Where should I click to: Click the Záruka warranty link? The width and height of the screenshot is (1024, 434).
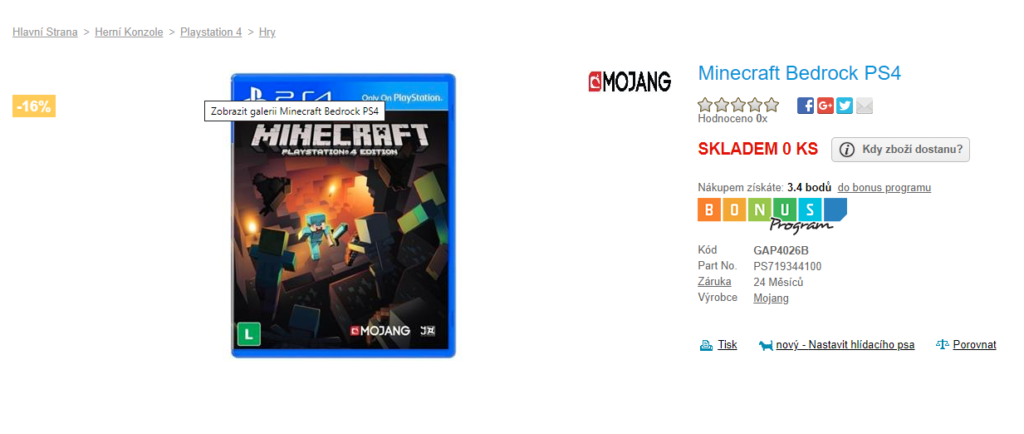714,282
